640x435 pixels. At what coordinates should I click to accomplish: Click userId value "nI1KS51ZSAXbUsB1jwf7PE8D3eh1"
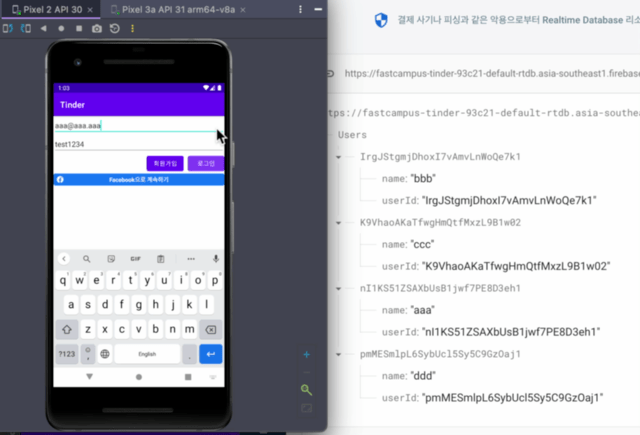coord(511,332)
